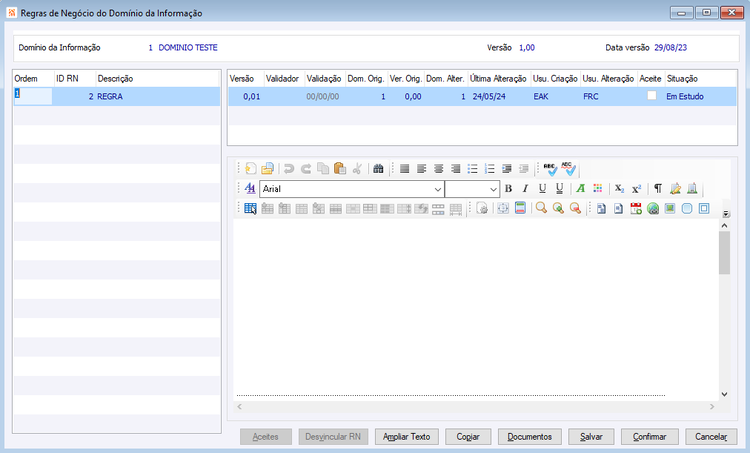Open font dialog icon beside Arial
The width and height of the screenshot is (750, 453).
(x=250, y=188)
